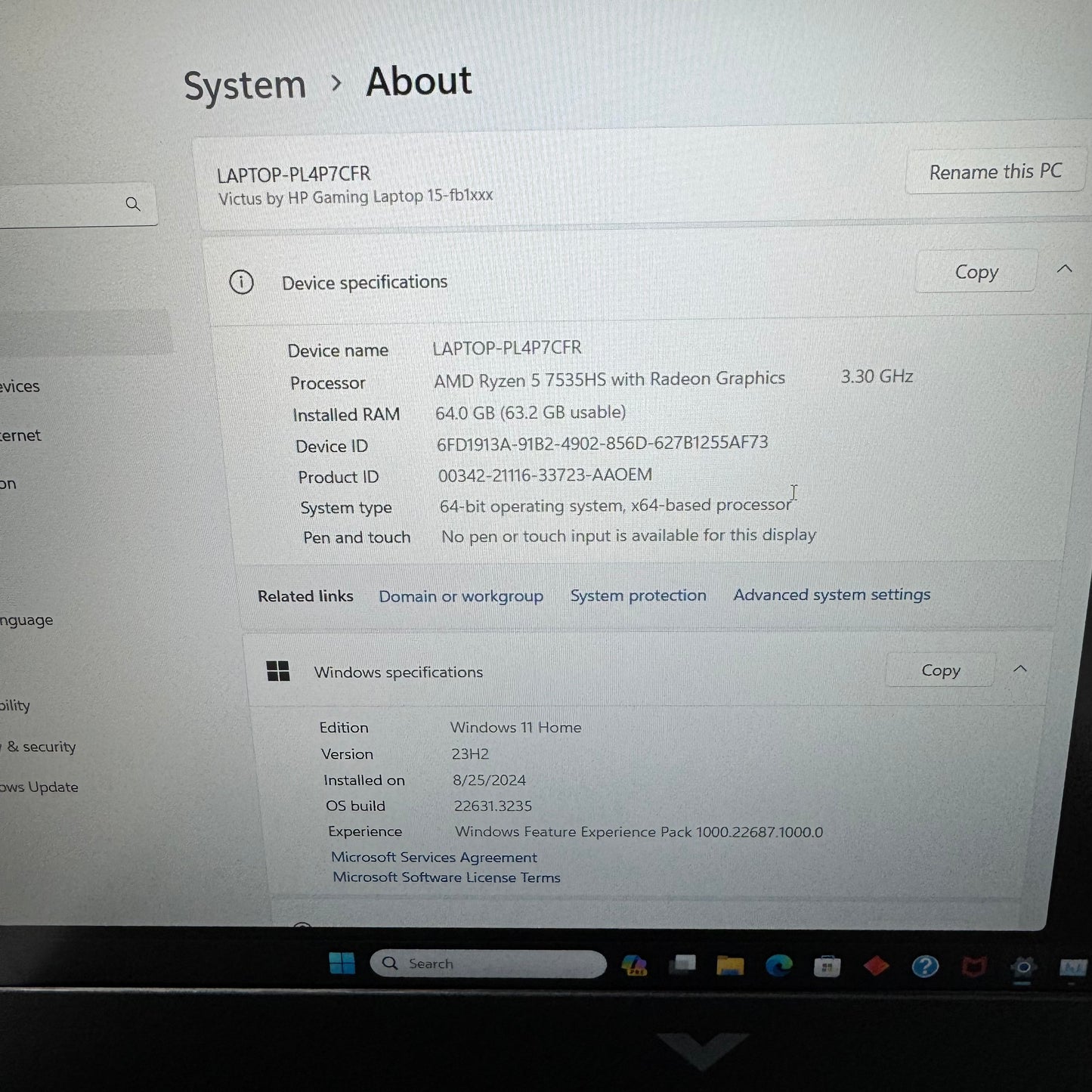Open Domain or workgroup link
Image resolution: width=1092 pixels, height=1092 pixels.
[x=461, y=596]
